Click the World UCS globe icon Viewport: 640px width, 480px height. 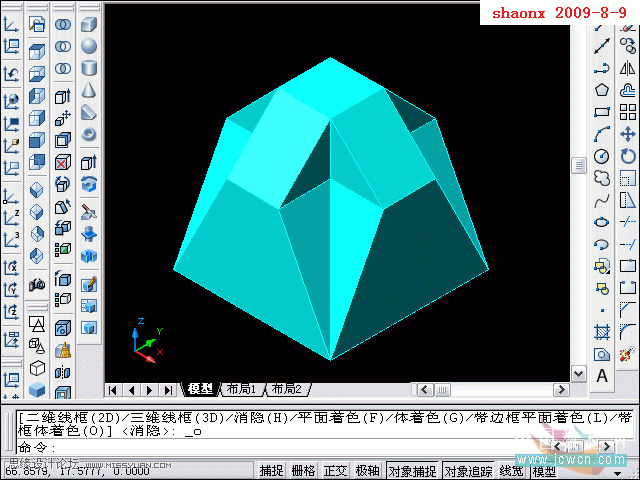(x=11, y=100)
